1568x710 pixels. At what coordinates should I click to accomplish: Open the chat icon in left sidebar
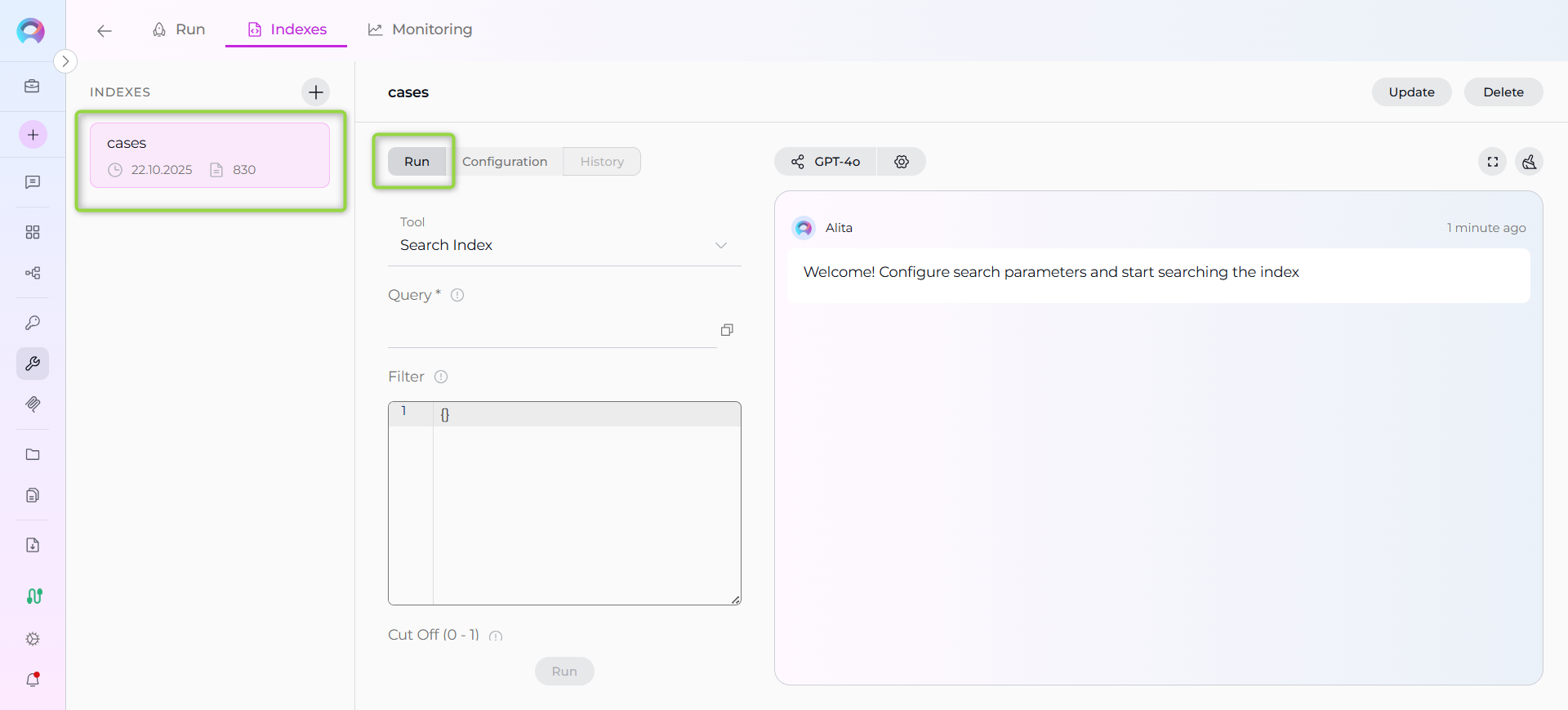[33, 182]
